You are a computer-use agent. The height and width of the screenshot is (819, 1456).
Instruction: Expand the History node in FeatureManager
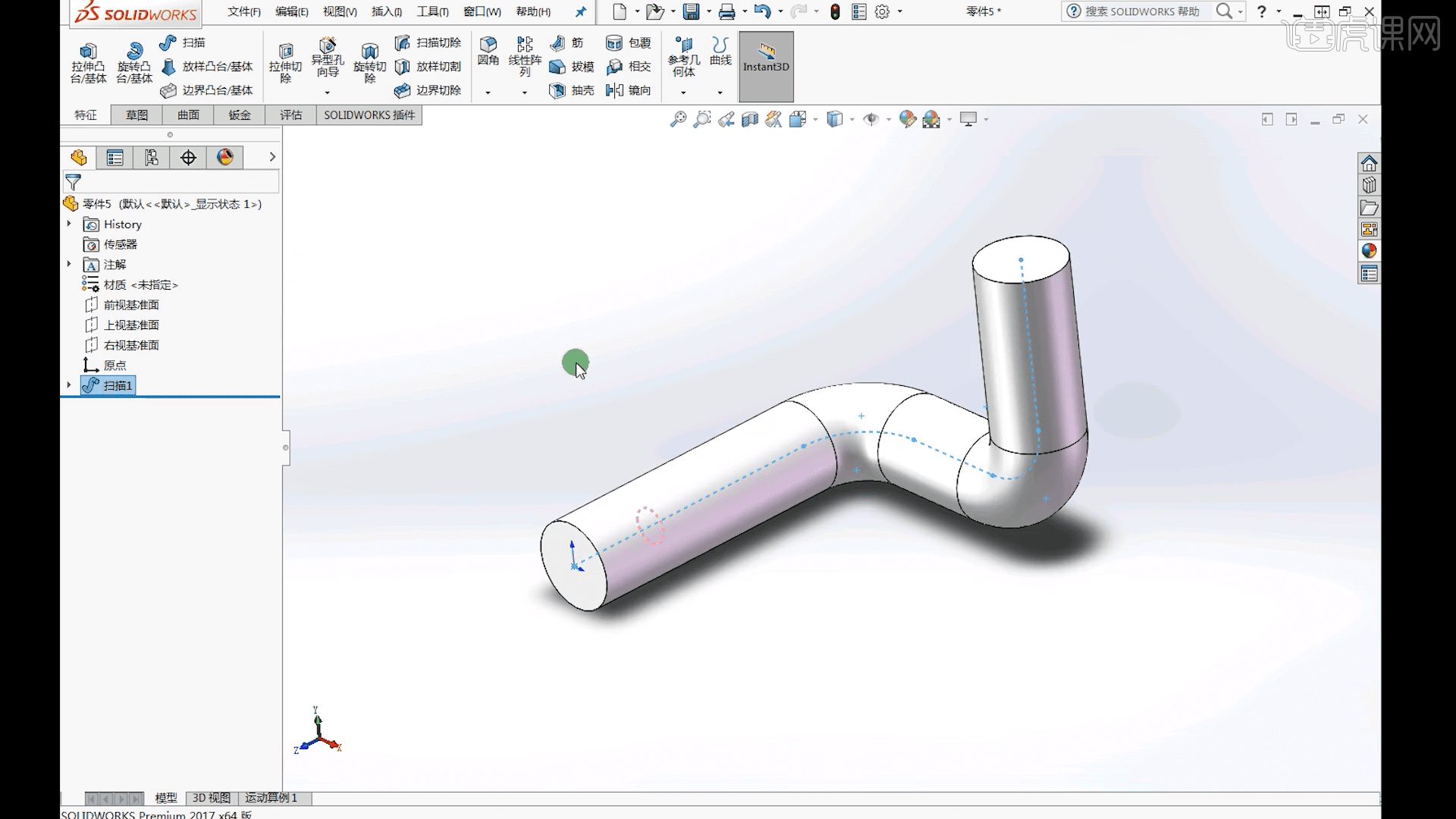click(69, 224)
